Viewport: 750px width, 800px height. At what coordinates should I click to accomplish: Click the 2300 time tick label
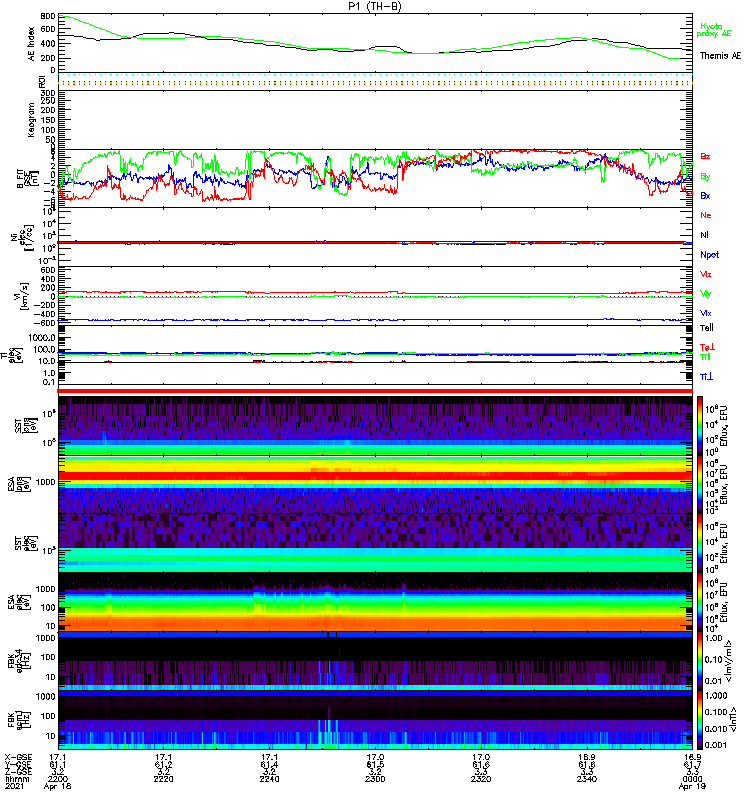pos(375,779)
